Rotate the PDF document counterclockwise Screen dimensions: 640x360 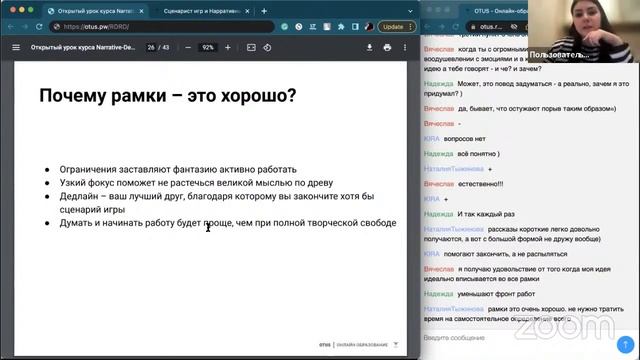click(x=267, y=47)
